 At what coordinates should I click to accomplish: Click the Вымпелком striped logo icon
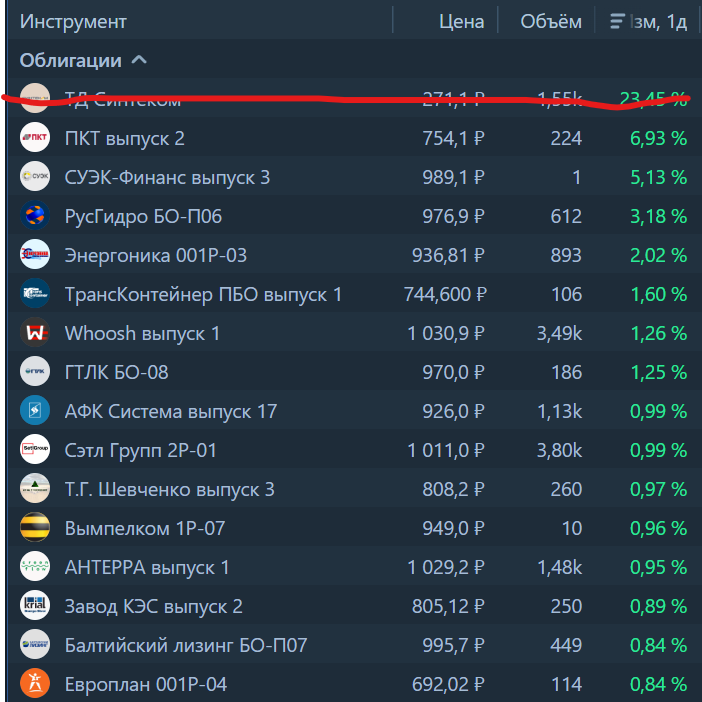point(35,526)
